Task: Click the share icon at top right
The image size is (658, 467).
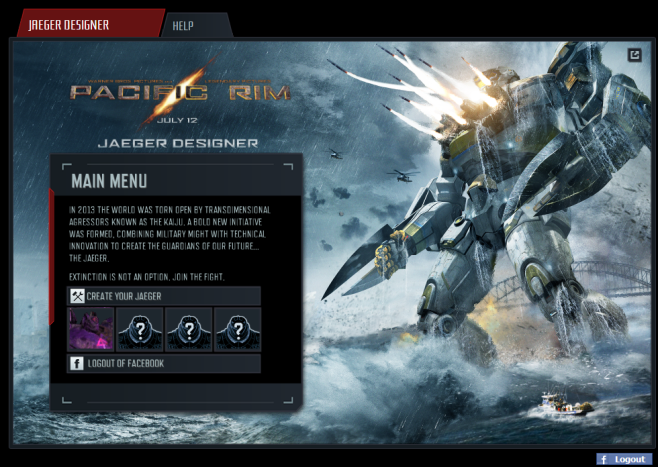Action: click(x=634, y=55)
